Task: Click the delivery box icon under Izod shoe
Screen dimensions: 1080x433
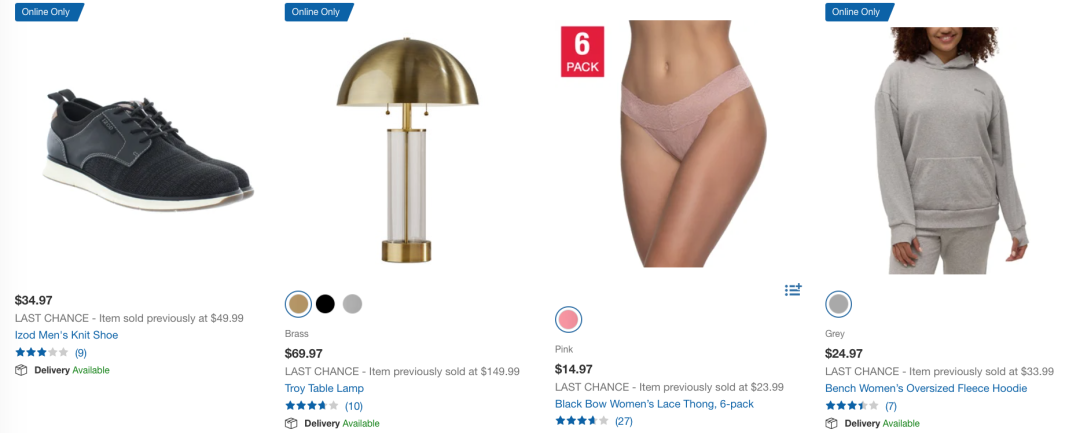Action: [21, 370]
